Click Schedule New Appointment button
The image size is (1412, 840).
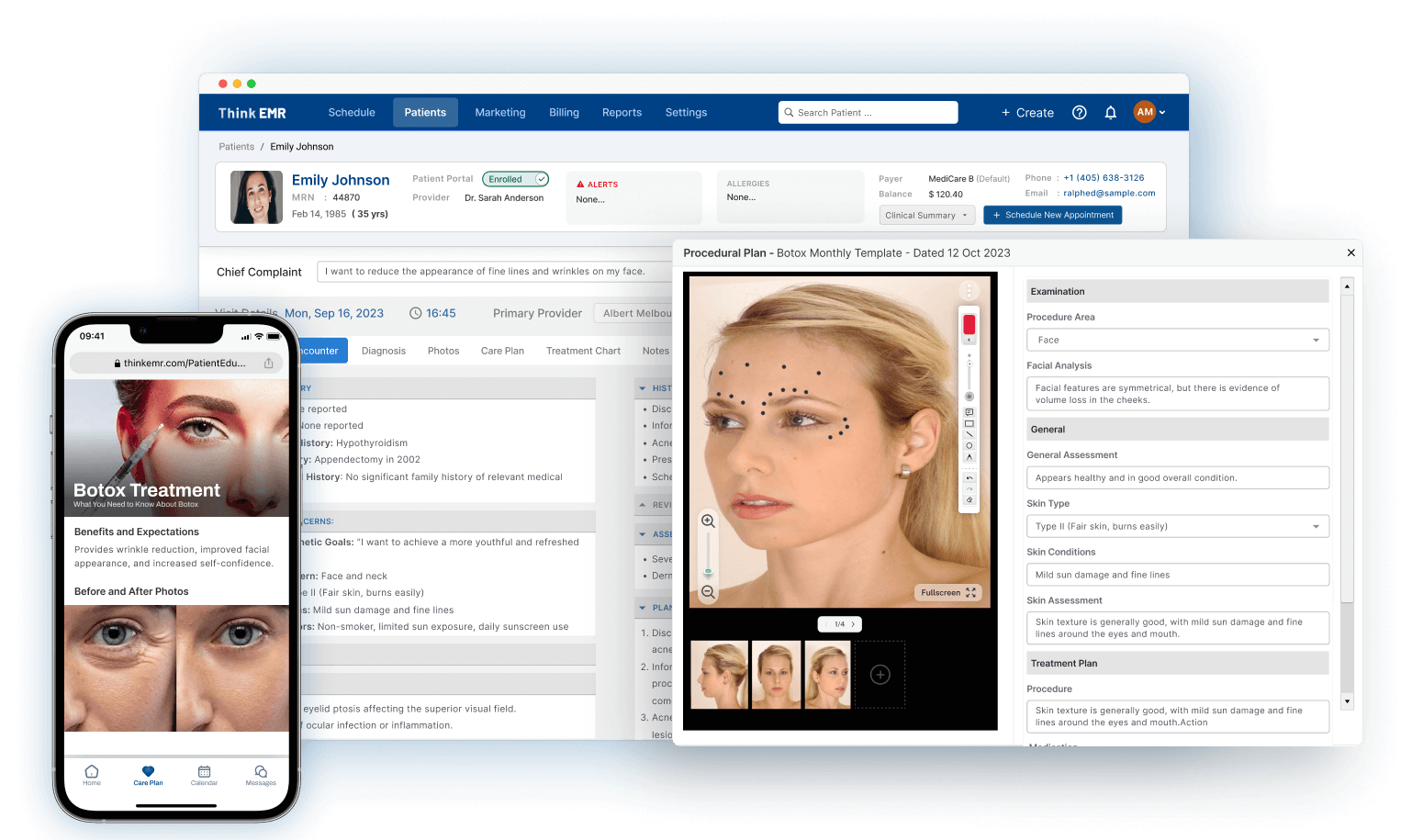click(x=1052, y=215)
